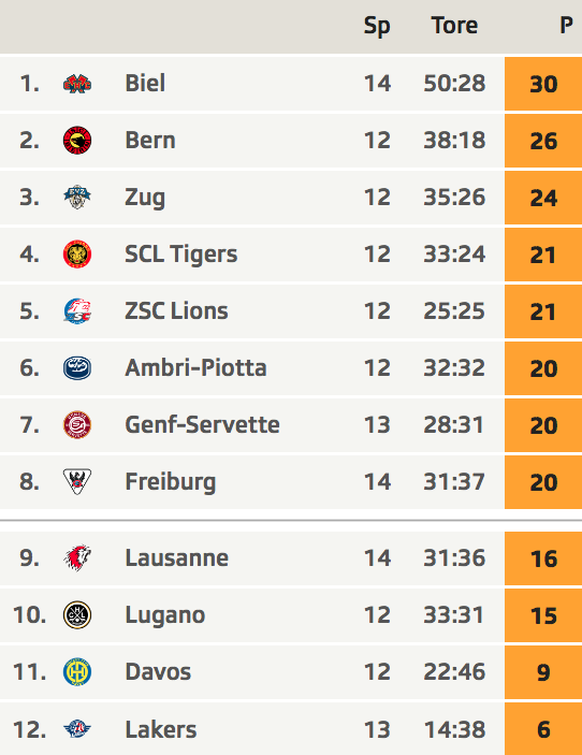Click the Biel team logo
Viewport: 582px width, 755px height.
[77, 84]
